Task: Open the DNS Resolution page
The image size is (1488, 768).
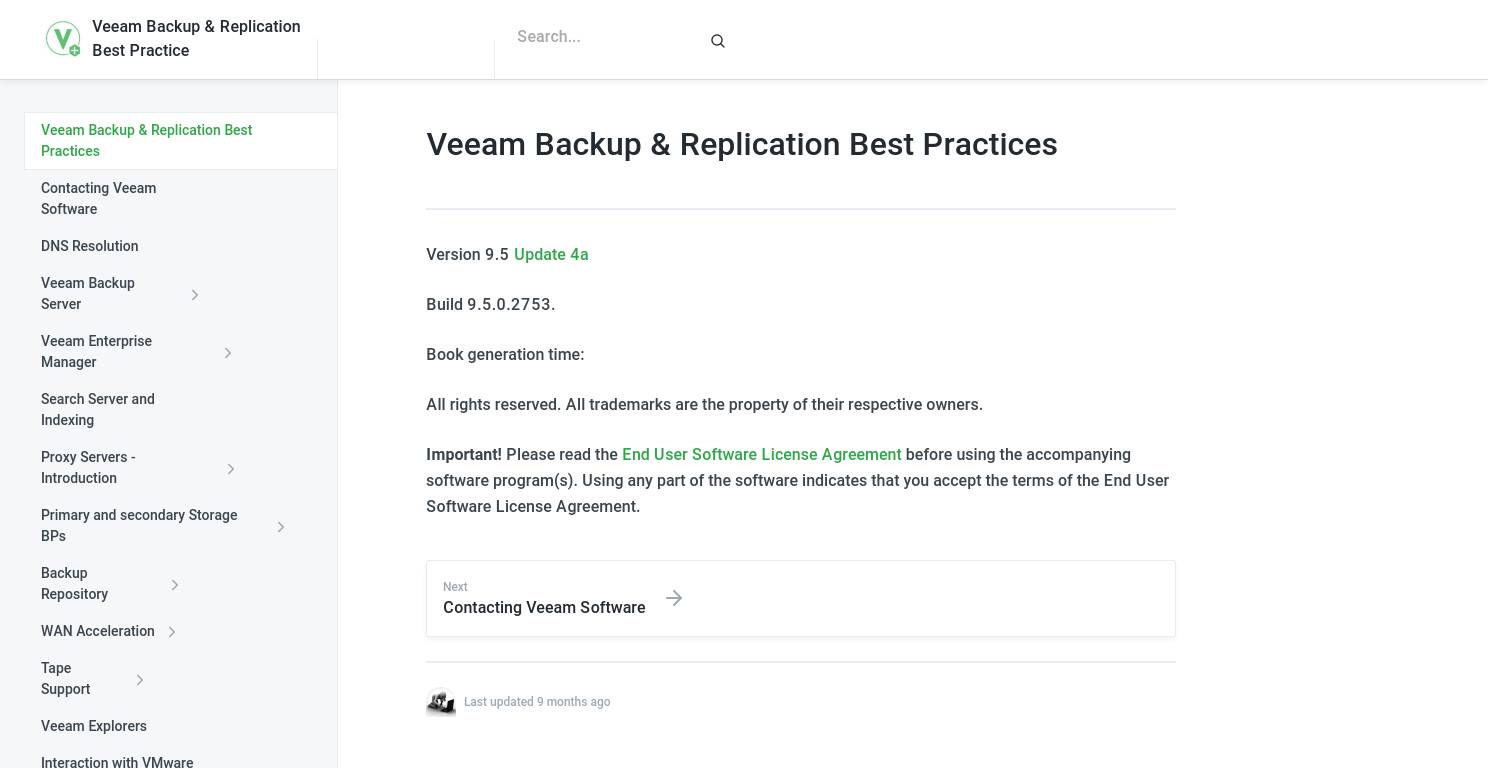Action: click(x=90, y=246)
